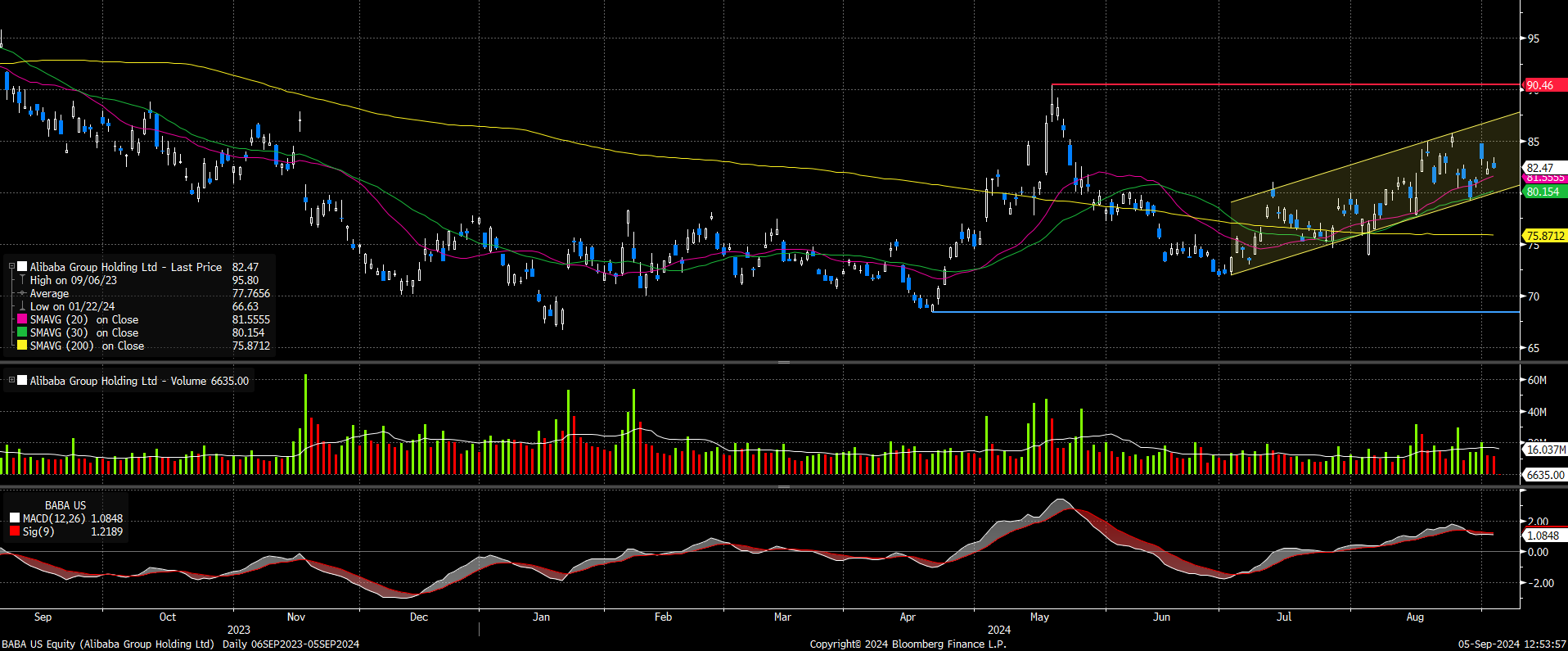Collapse the Alibaba Last Price legend tree
Screen dimensions: 1568x651
coord(11,267)
